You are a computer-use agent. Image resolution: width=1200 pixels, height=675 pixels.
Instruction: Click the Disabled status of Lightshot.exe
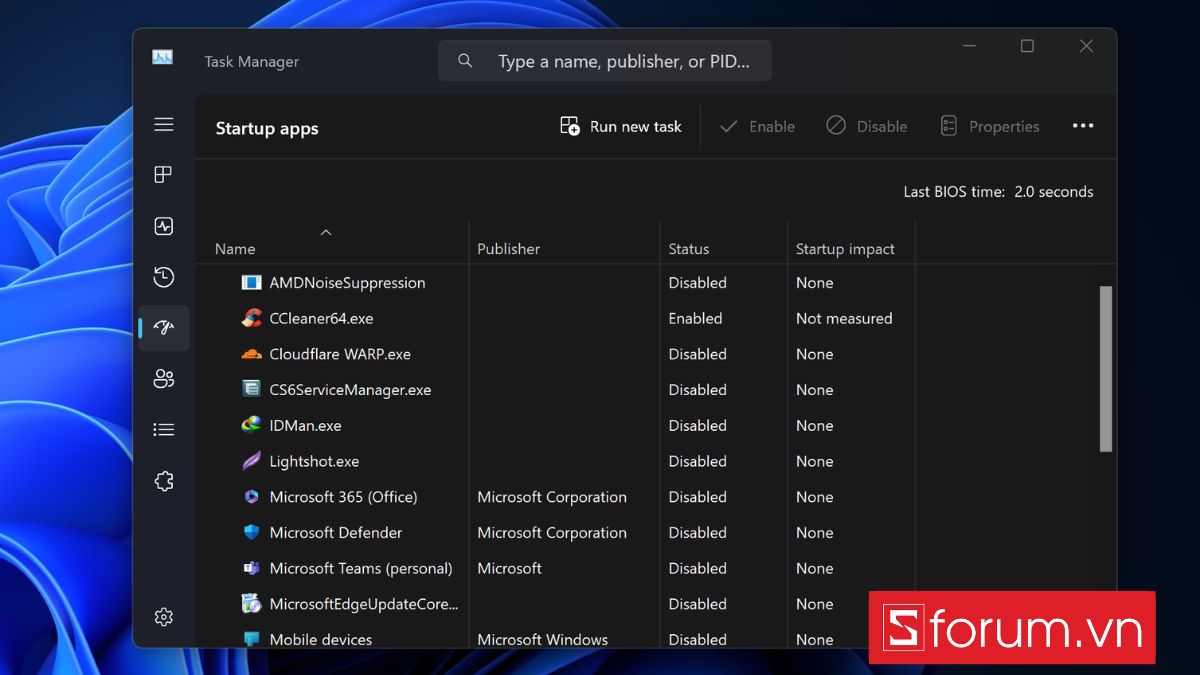(x=697, y=461)
